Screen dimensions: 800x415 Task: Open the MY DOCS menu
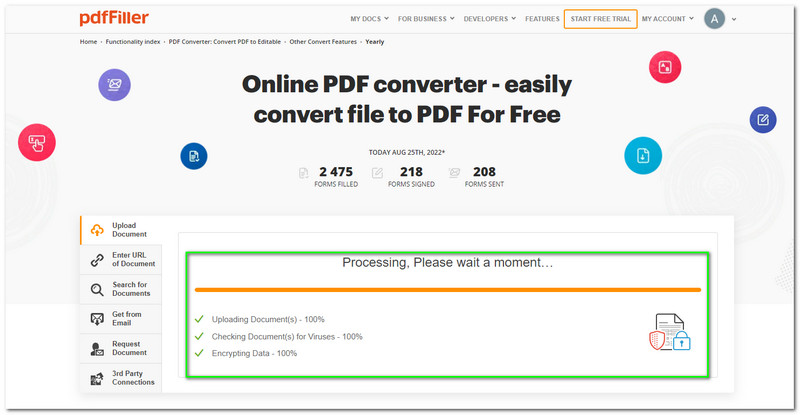click(369, 19)
